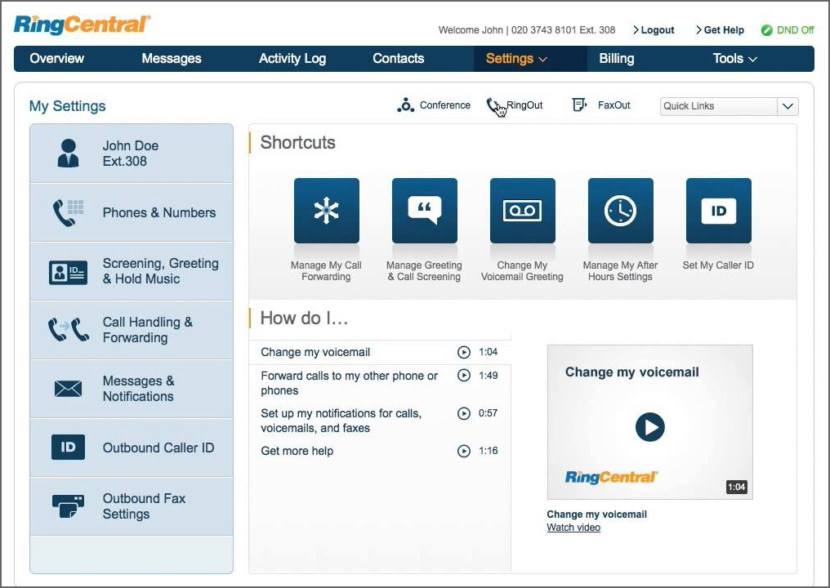Go to the Overview tab
830x588 pixels.
point(57,59)
